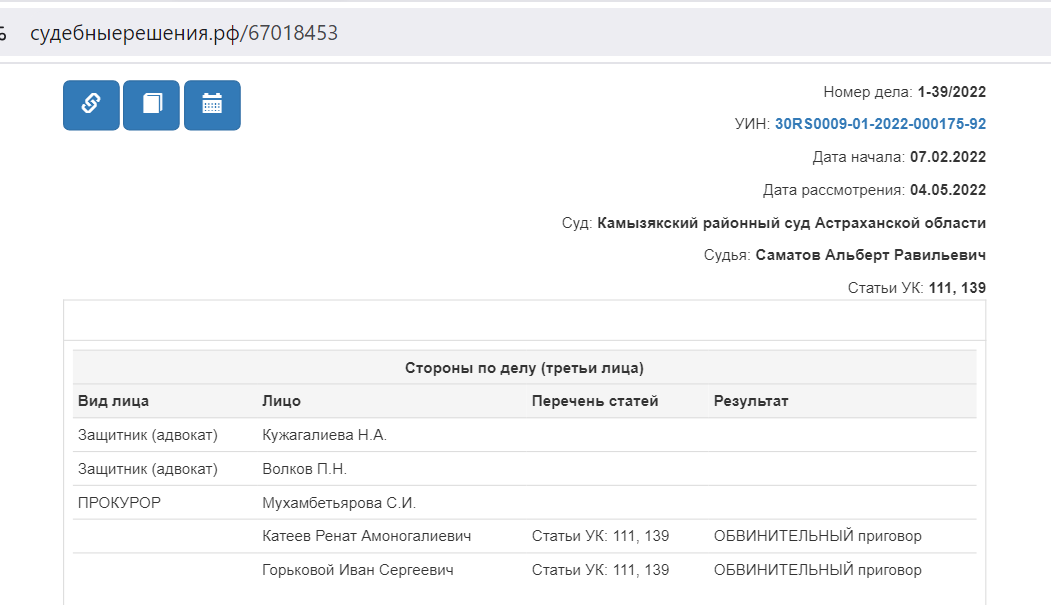
Task: Click ОБВИНИТЕЛЬНЫЙ приговор in Катеев row
Action: [x=818, y=536]
